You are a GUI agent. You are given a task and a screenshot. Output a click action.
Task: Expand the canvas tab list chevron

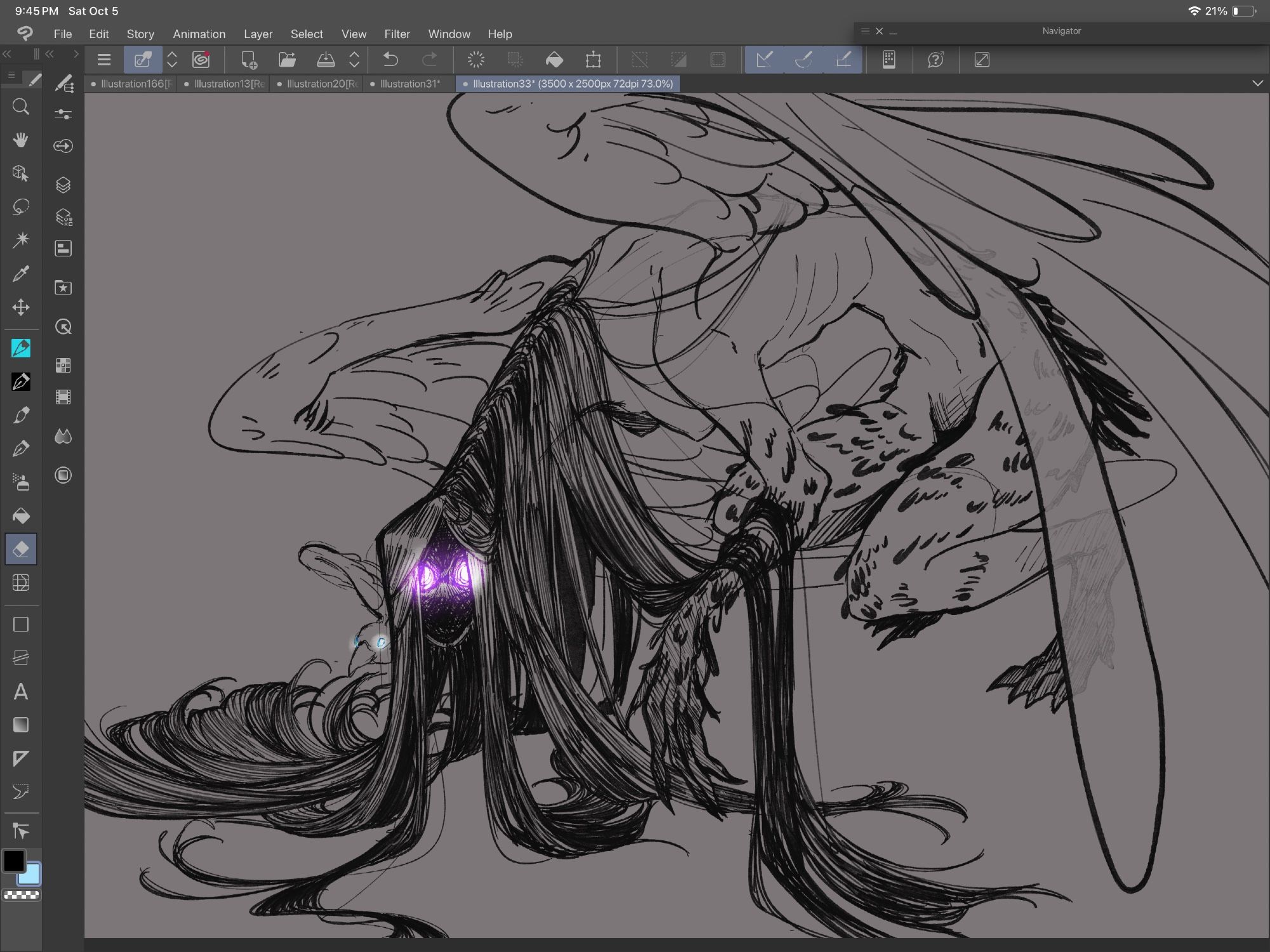(1257, 83)
